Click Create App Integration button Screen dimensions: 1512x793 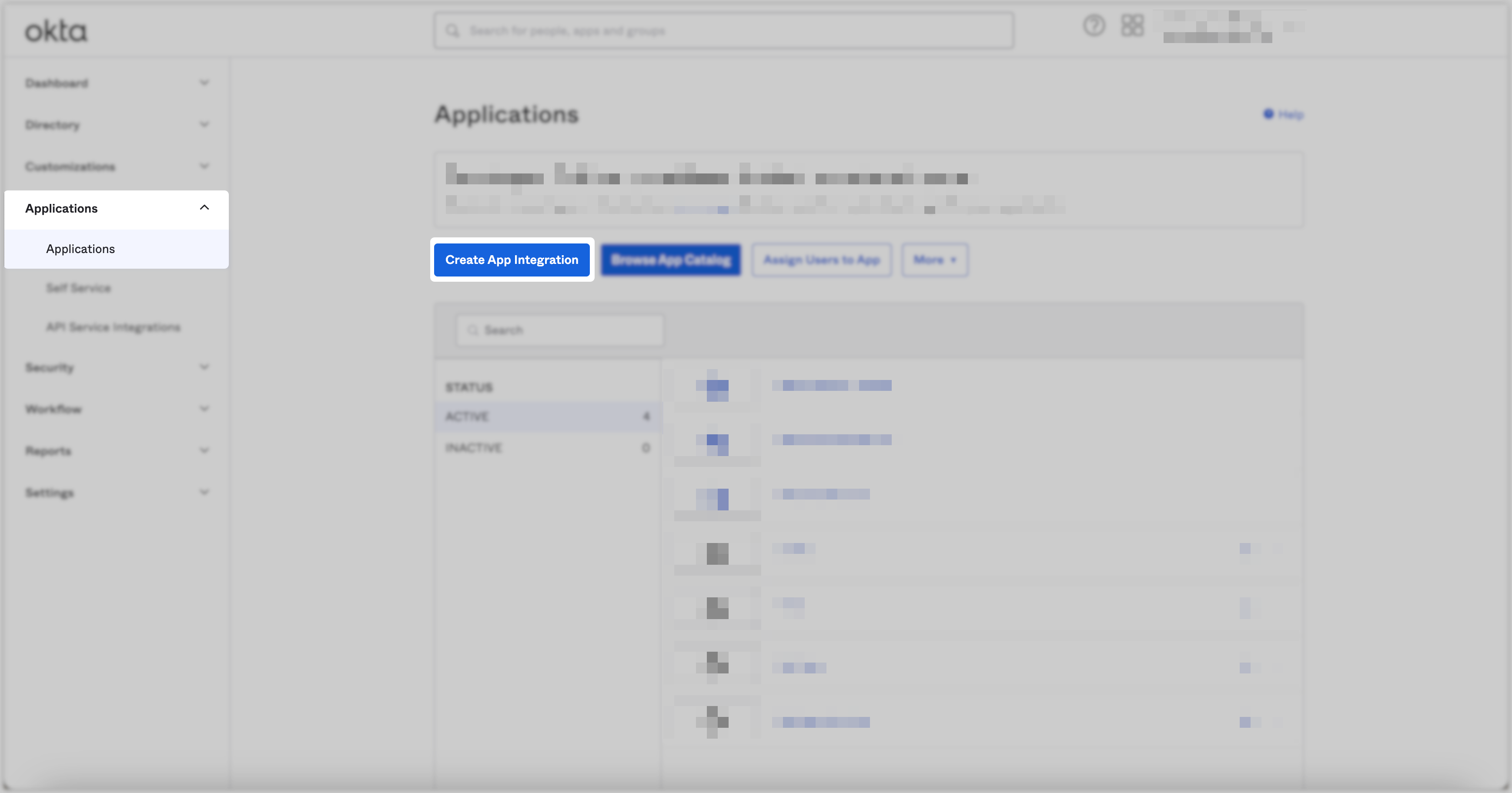(x=511, y=260)
